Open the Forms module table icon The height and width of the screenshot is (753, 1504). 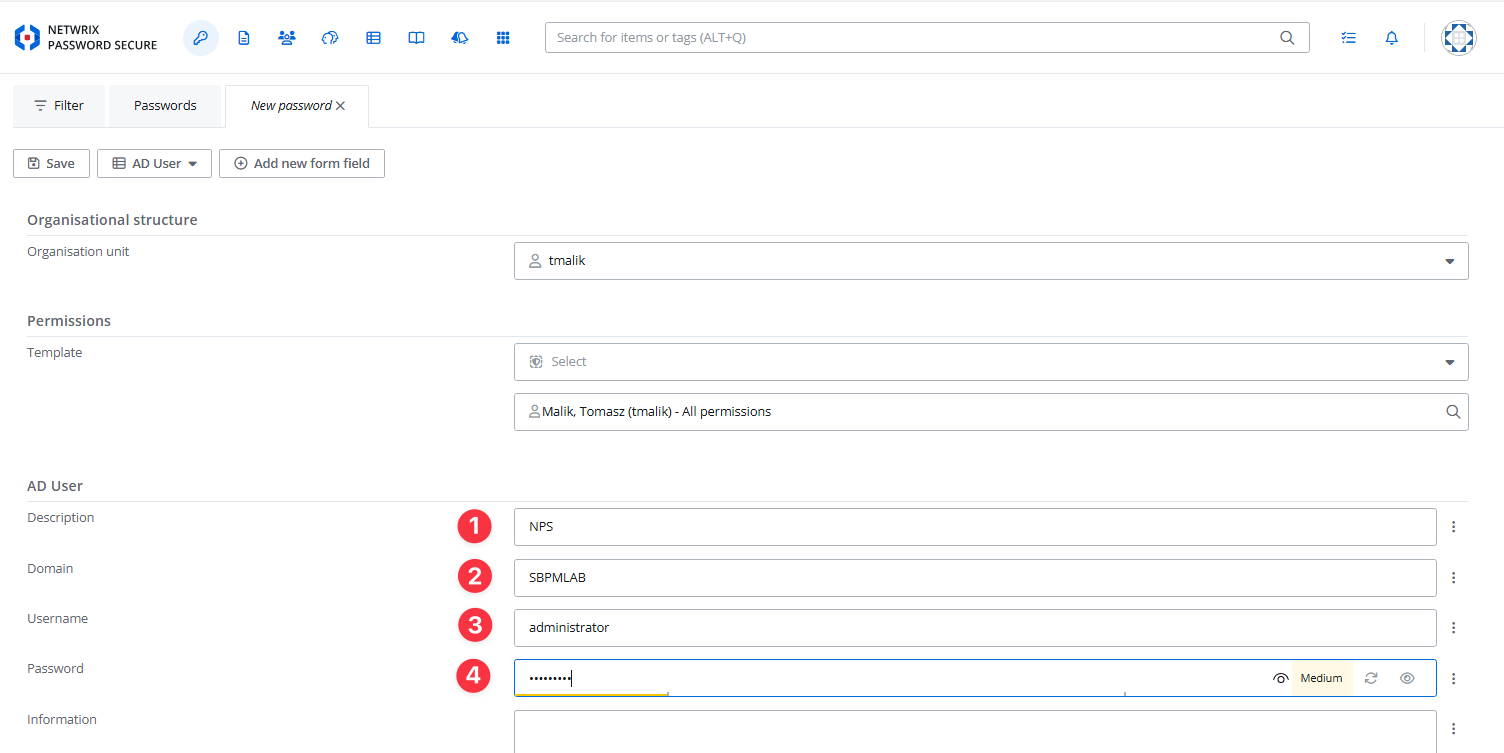pyautogui.click(x=373, y=38)
